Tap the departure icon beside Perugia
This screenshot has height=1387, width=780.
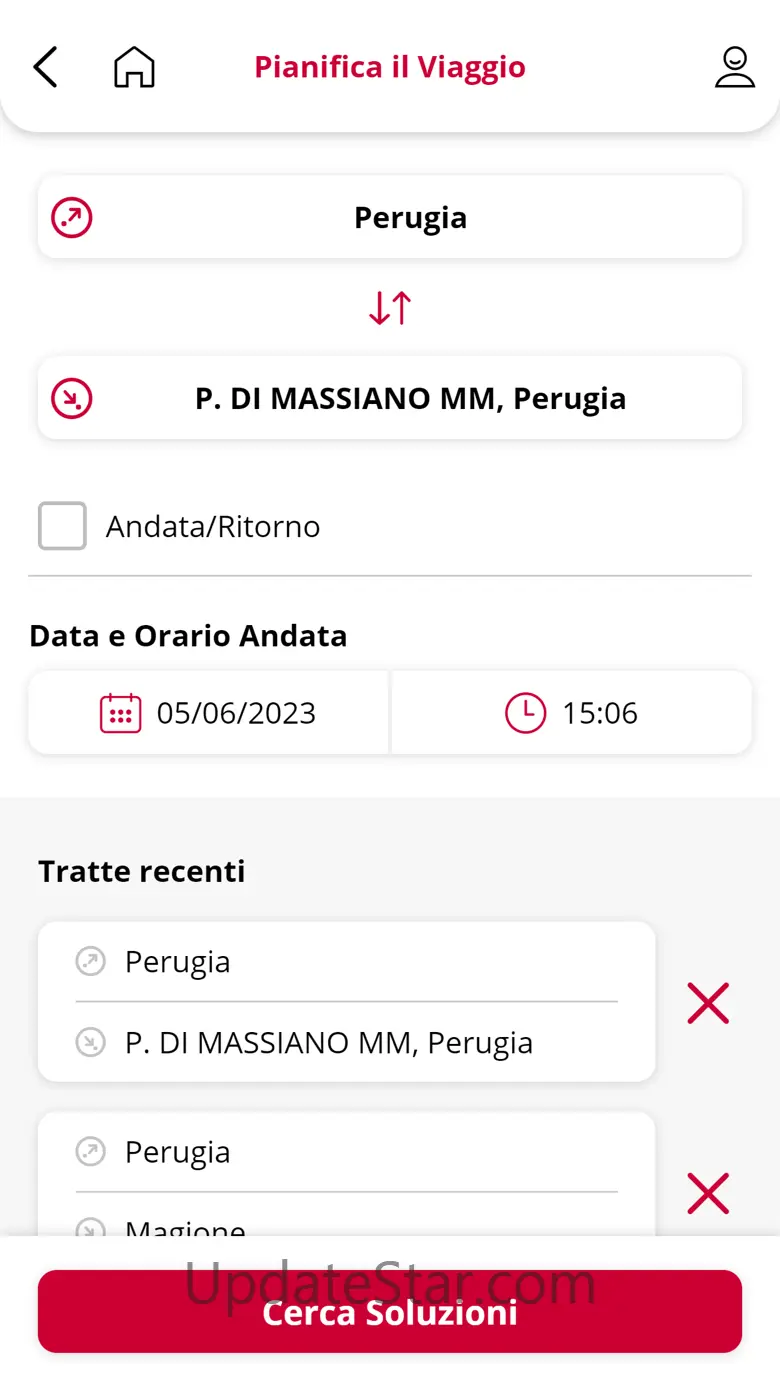(x=72, y=217)
